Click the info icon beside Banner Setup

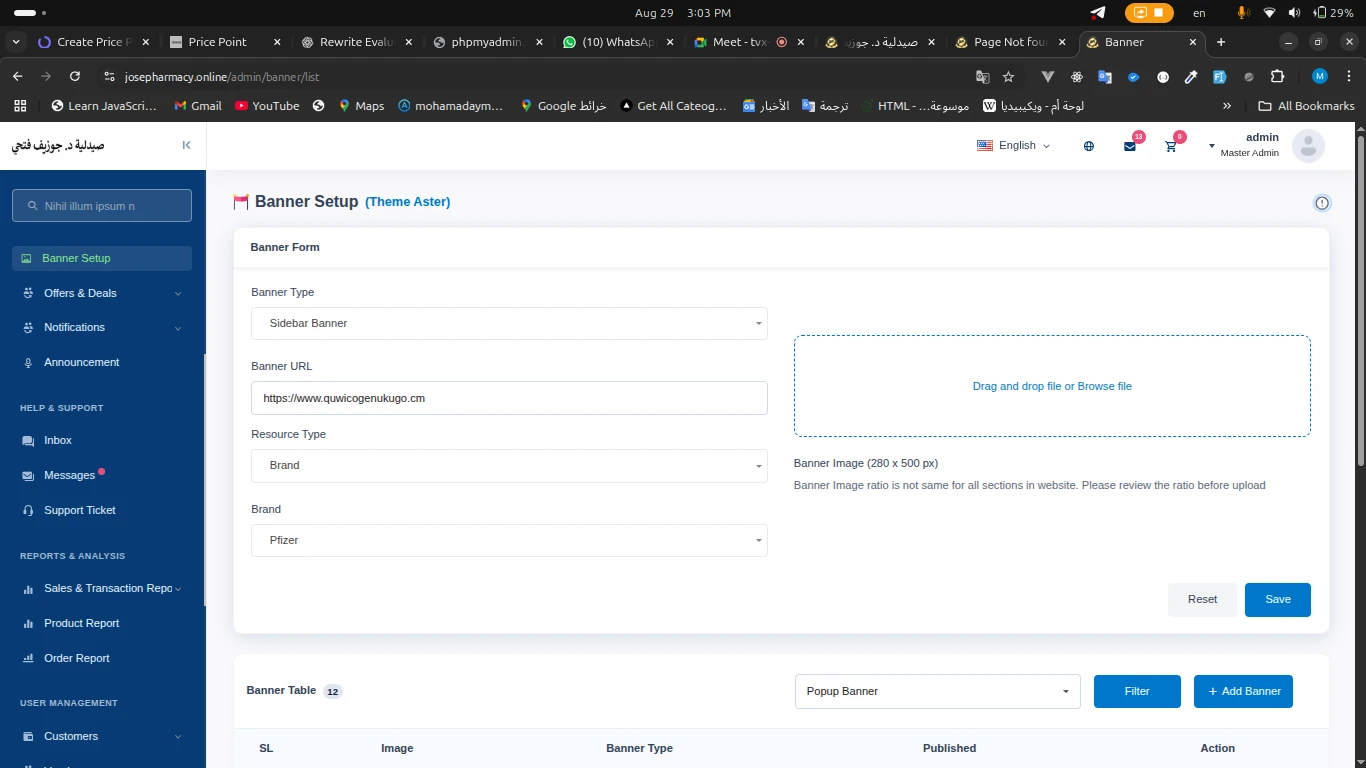coord(1322,203)
